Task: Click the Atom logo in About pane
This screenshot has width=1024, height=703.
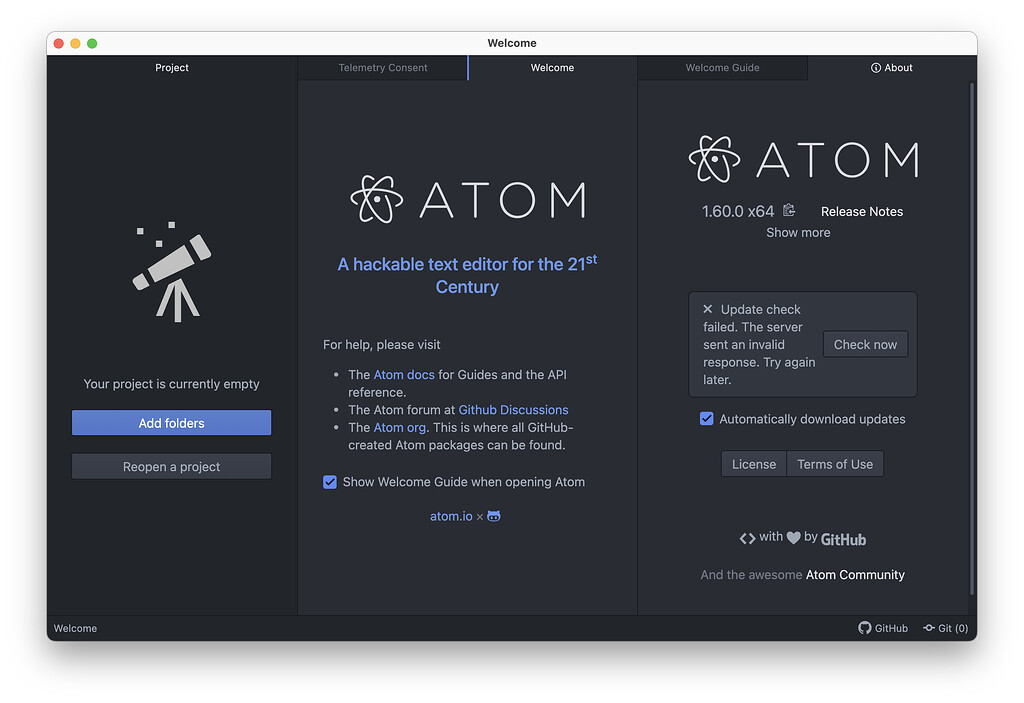Action: [803, 159]
